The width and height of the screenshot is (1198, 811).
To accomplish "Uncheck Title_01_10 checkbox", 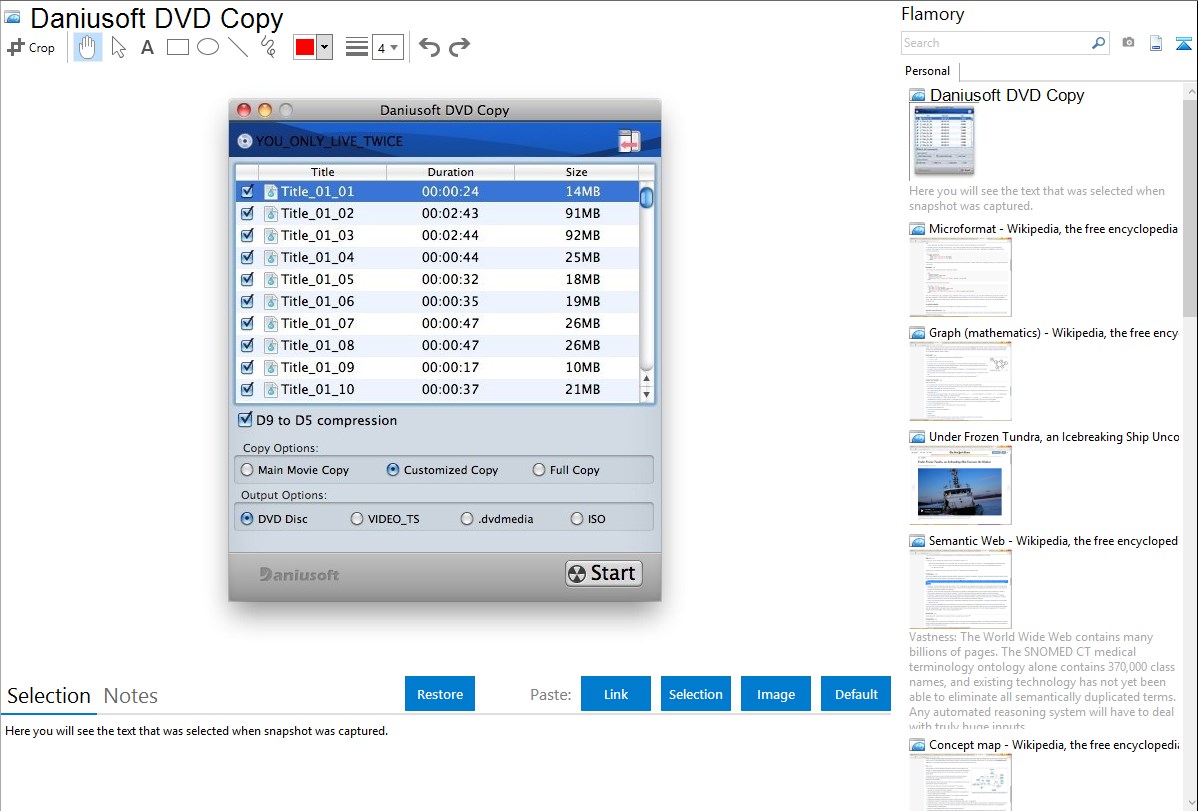I will 247,390.
